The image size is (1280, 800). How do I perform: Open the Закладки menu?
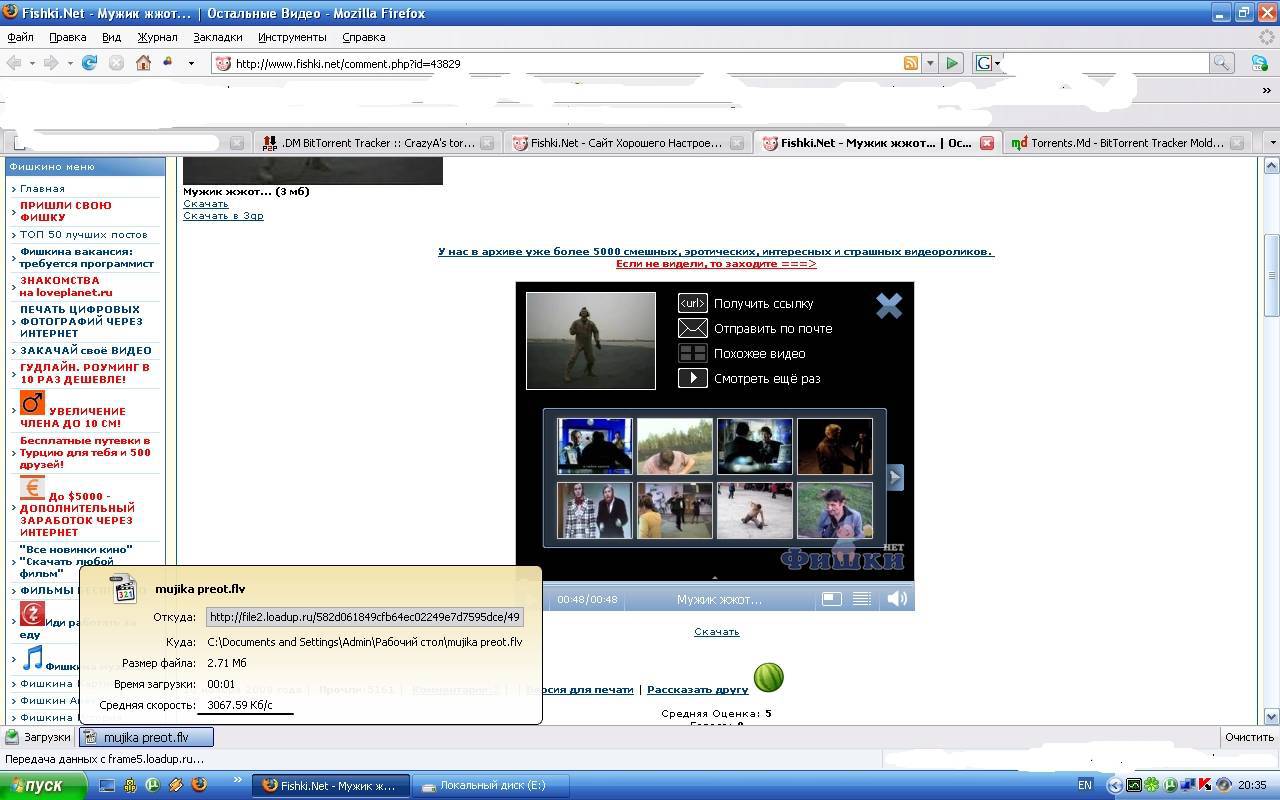218,37
